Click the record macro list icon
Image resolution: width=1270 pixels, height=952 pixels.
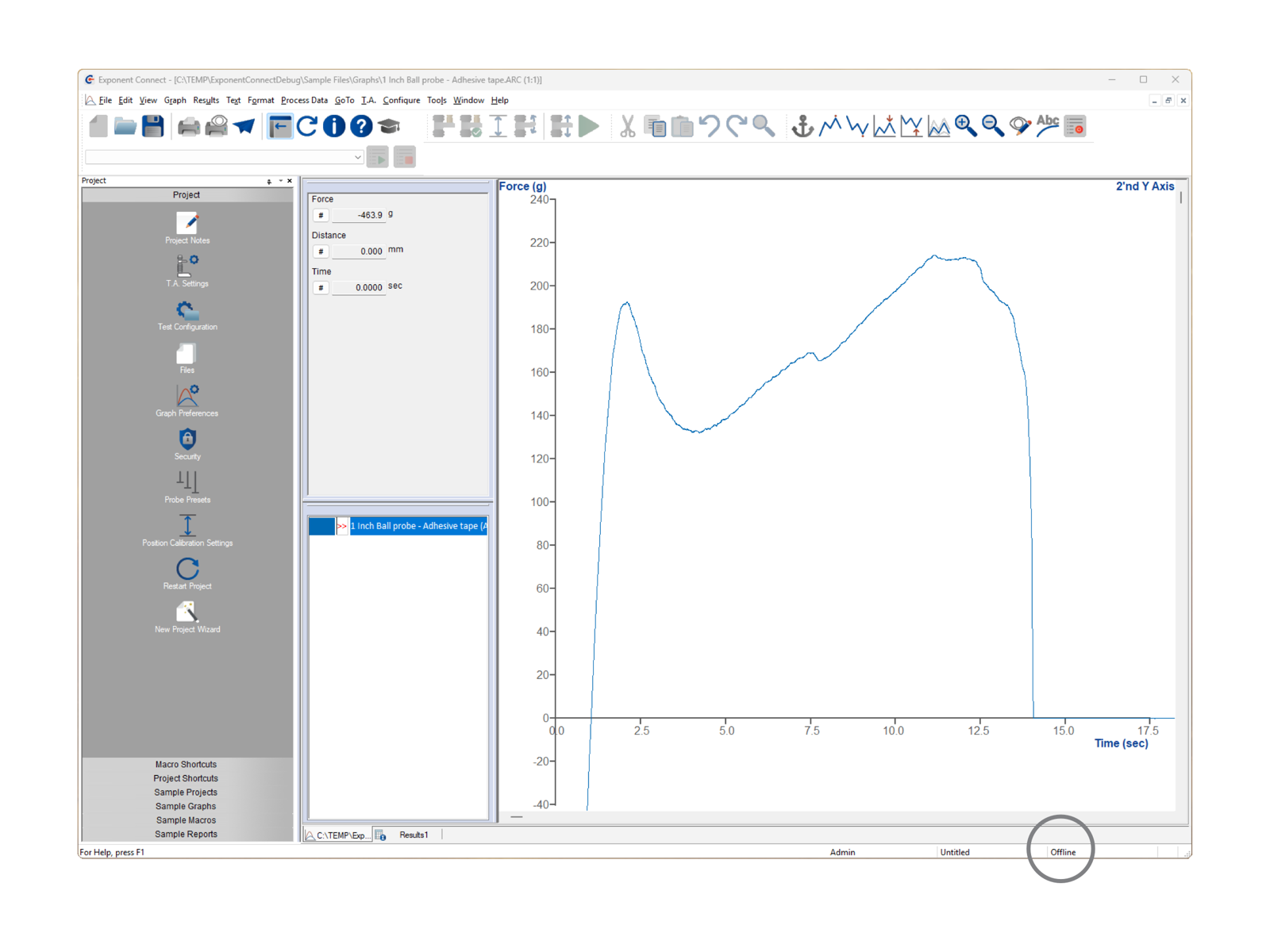tap(1075, 126)
